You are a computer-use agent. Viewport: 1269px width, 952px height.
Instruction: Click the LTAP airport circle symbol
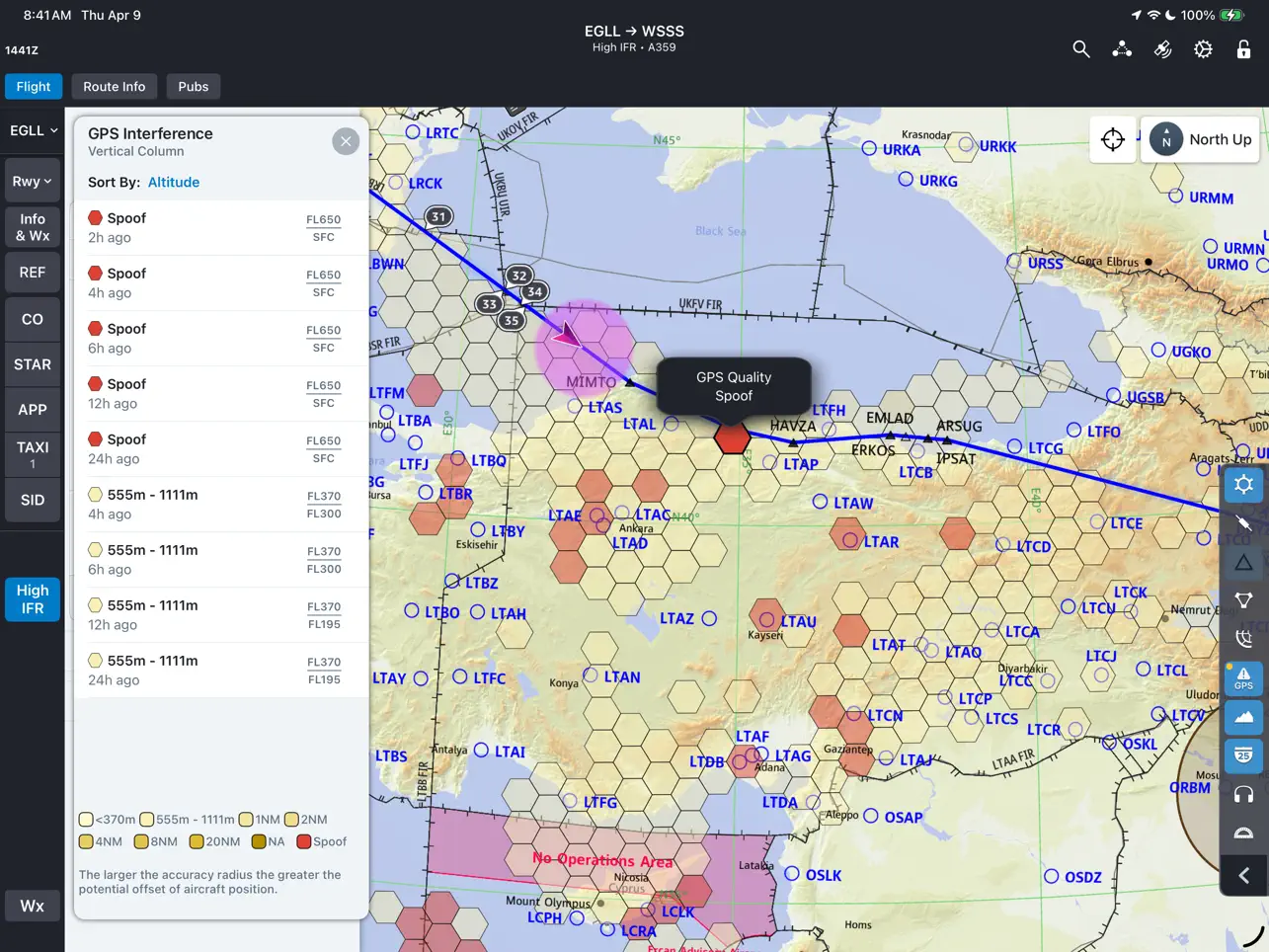click(770, 462)
